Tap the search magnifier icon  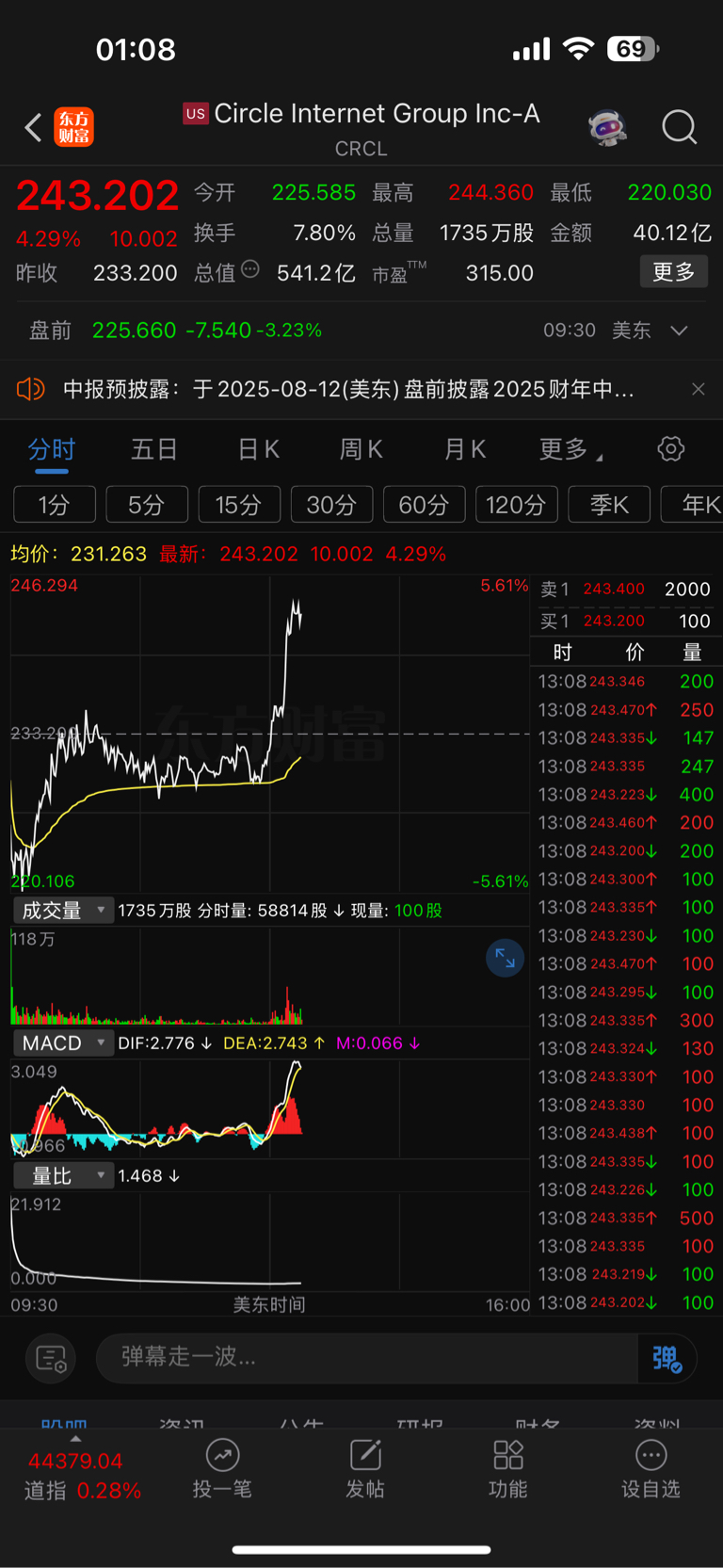(x=679, y=127)
